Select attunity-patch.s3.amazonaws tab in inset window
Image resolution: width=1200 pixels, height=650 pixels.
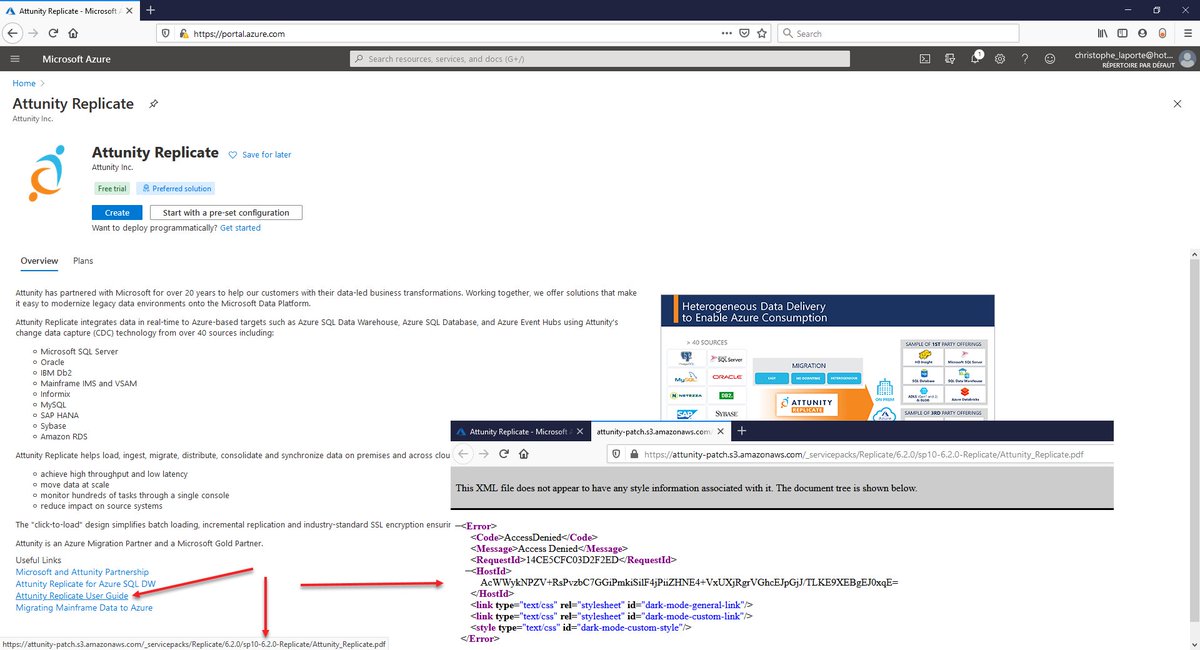coord(659,431)
